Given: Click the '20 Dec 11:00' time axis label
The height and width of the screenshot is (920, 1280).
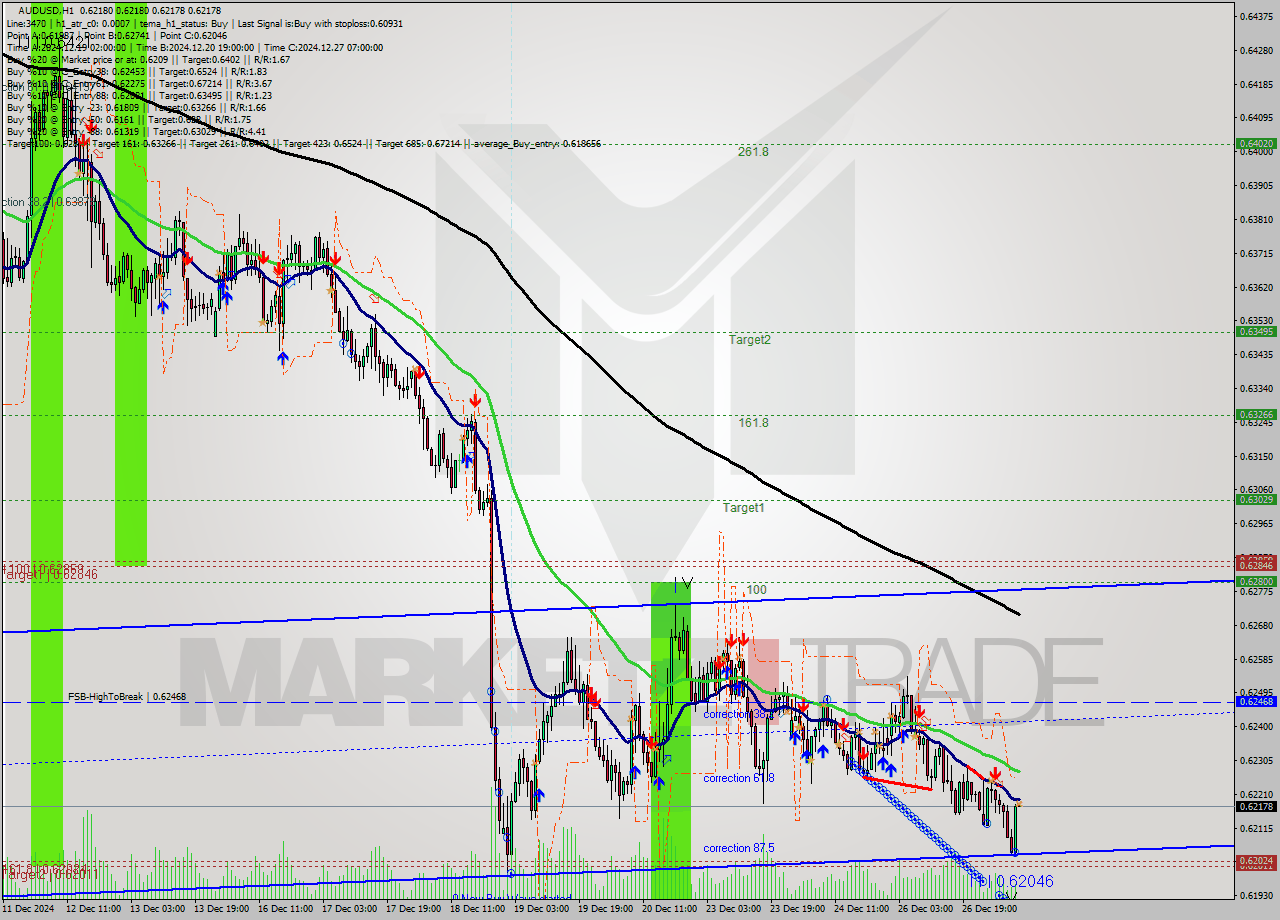Looking at the screenshot, I should click(670, 909).
